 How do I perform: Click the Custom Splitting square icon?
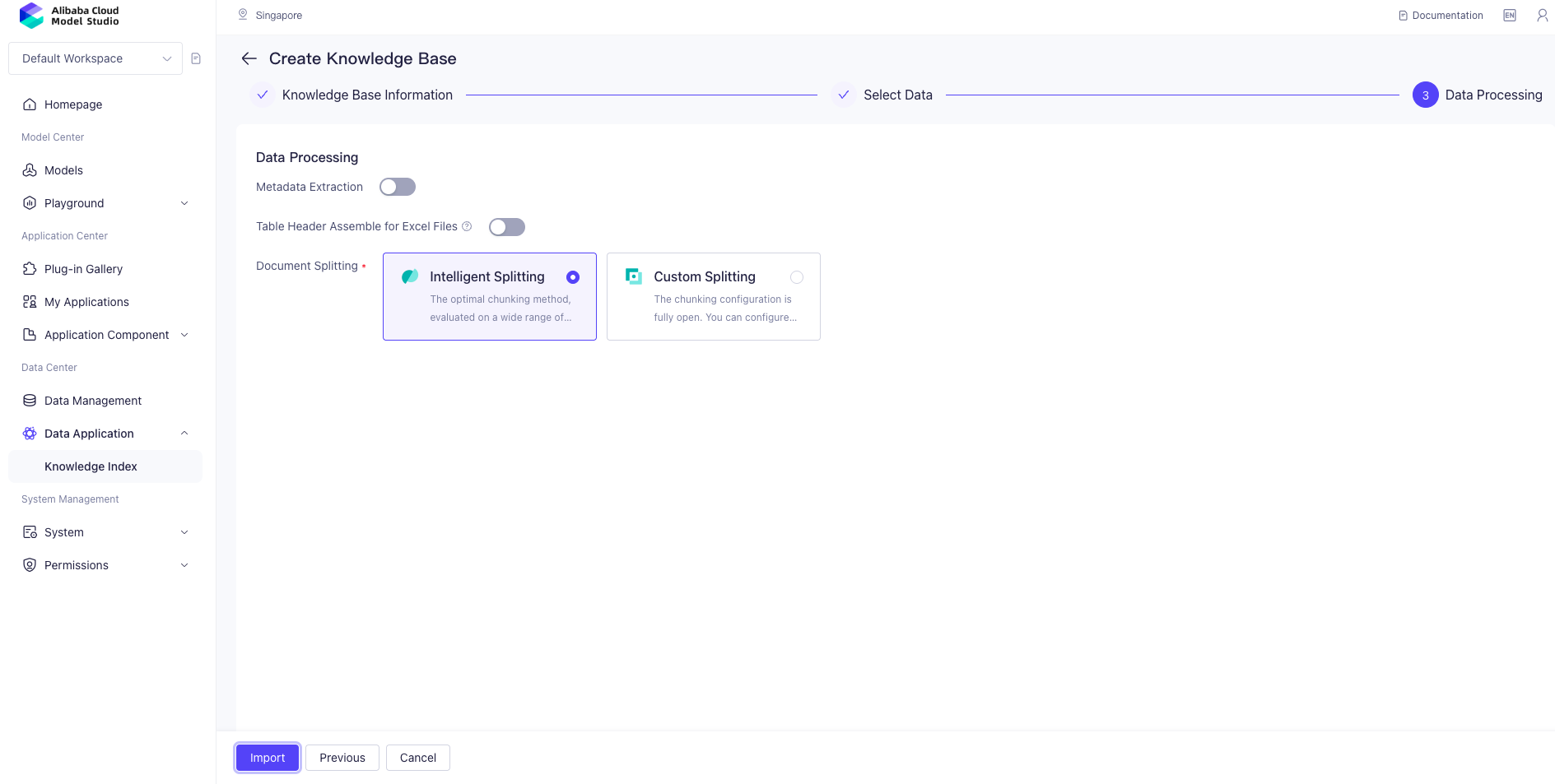pos(634,276)
